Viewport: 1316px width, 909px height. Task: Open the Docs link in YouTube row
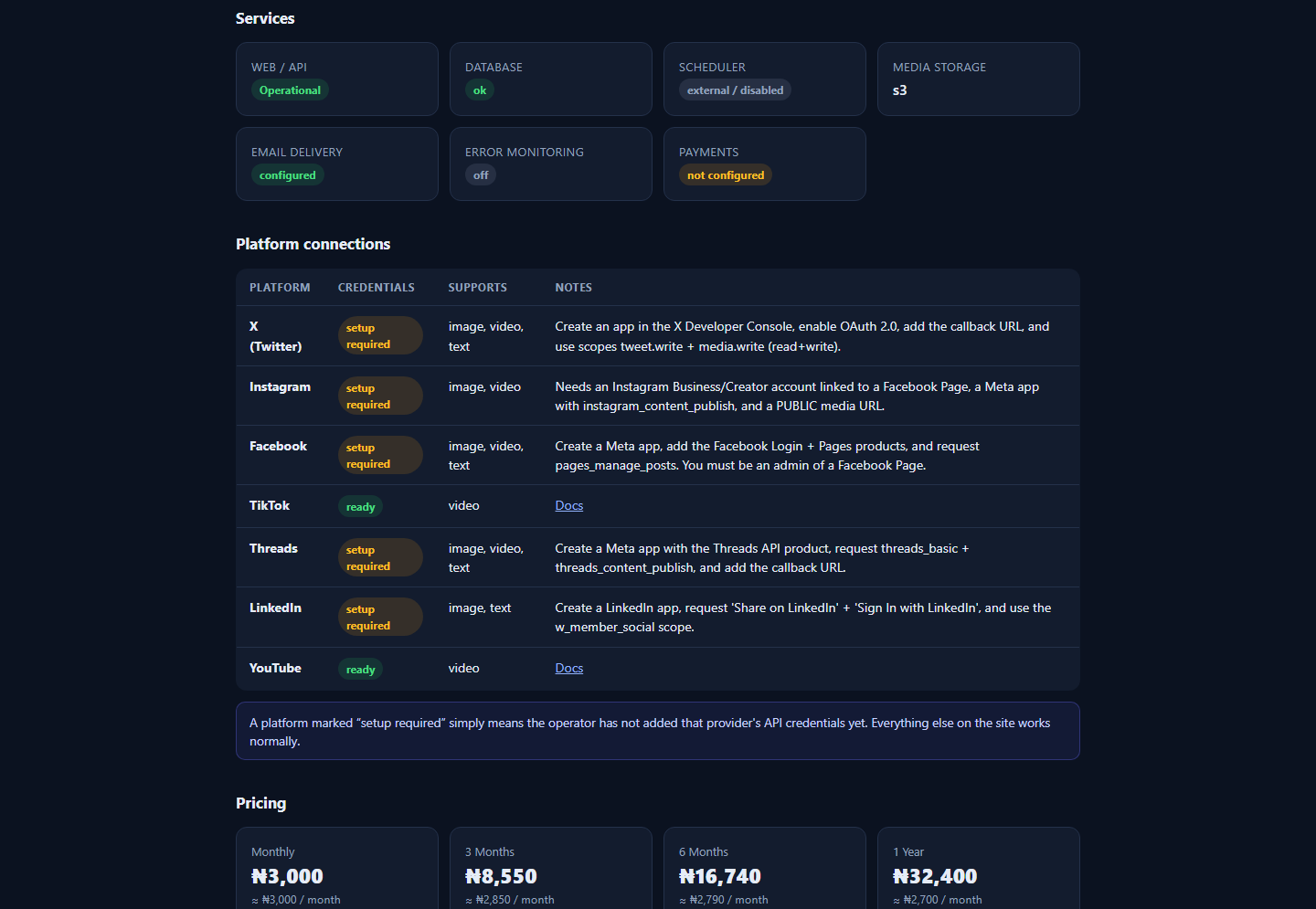pyautogui.click(x=568, y=668)
